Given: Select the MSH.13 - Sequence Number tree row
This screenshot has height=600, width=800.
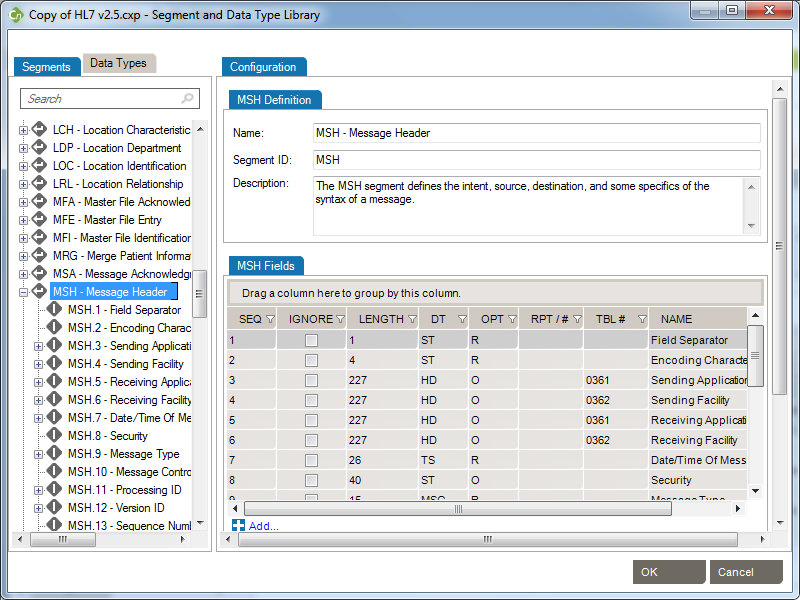Looking at the screenshot, I should coord(130,526).
